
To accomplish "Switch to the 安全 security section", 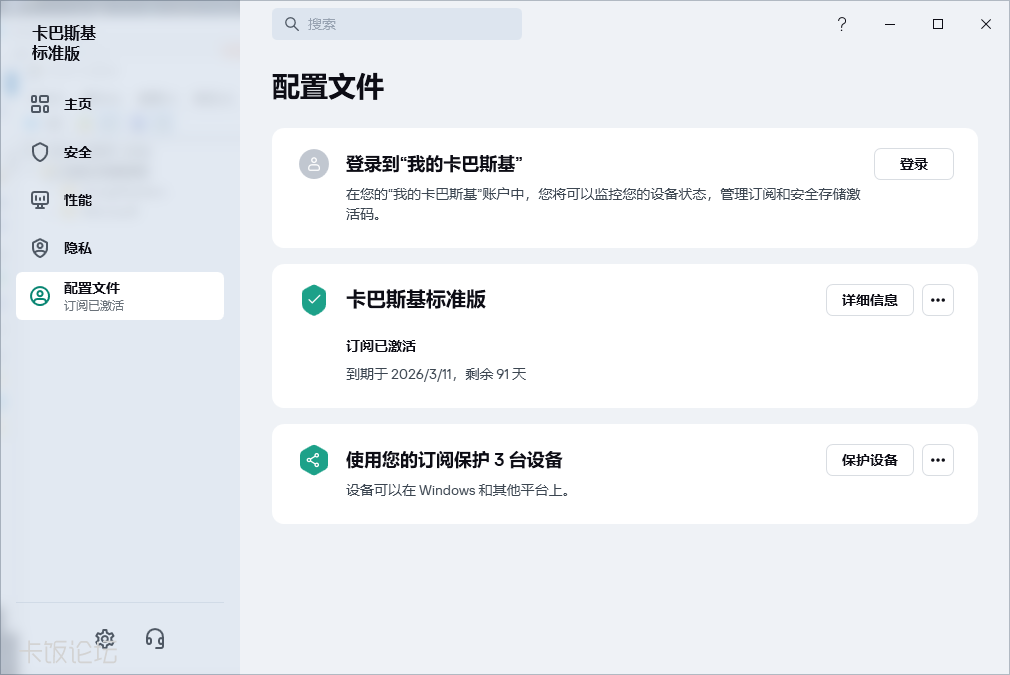I will tap(78, 152).
